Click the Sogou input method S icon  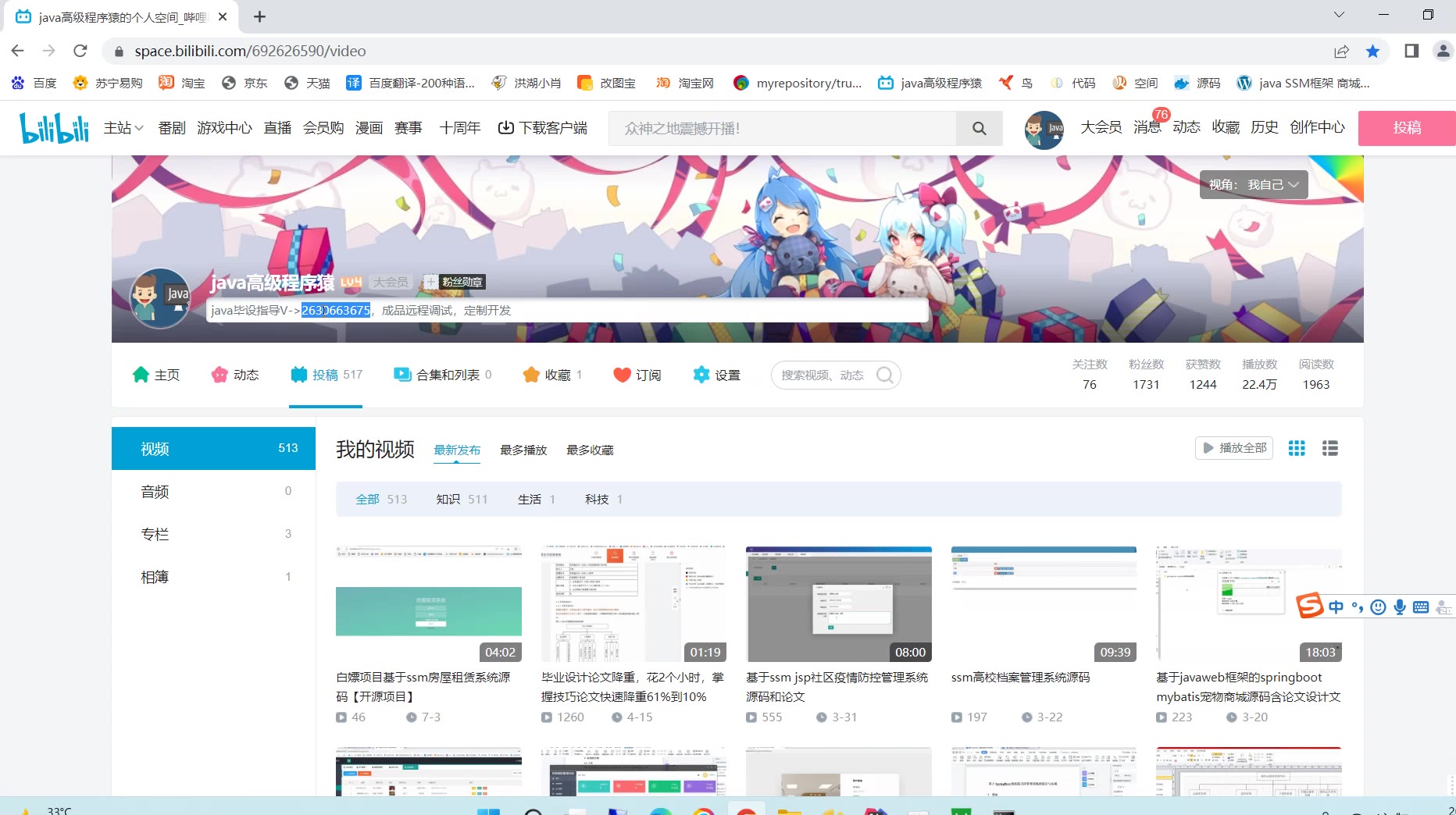[x=1310, y=606]
